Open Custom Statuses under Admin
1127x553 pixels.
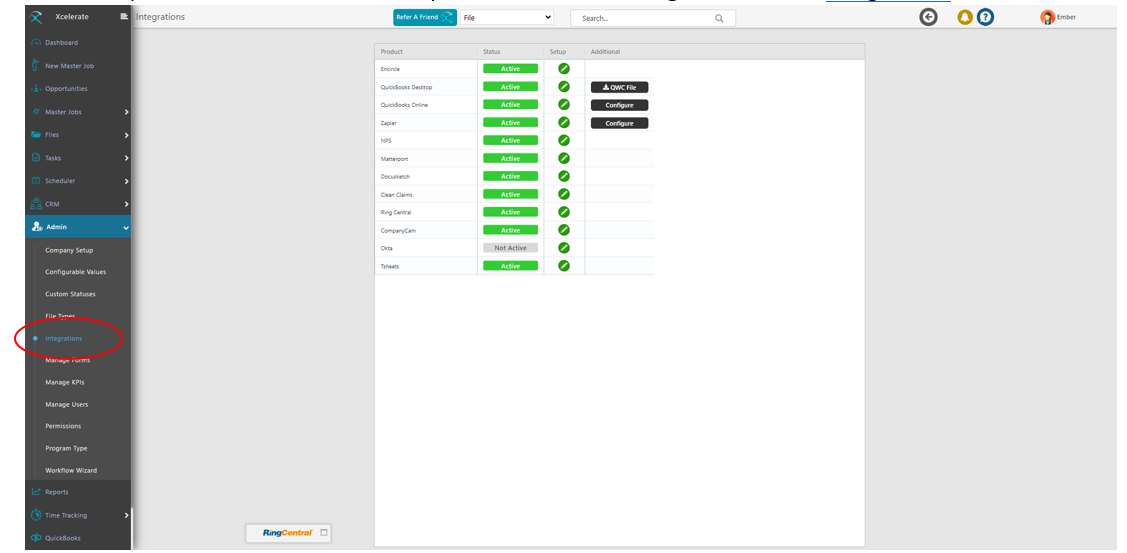click(x=70, y=294)
